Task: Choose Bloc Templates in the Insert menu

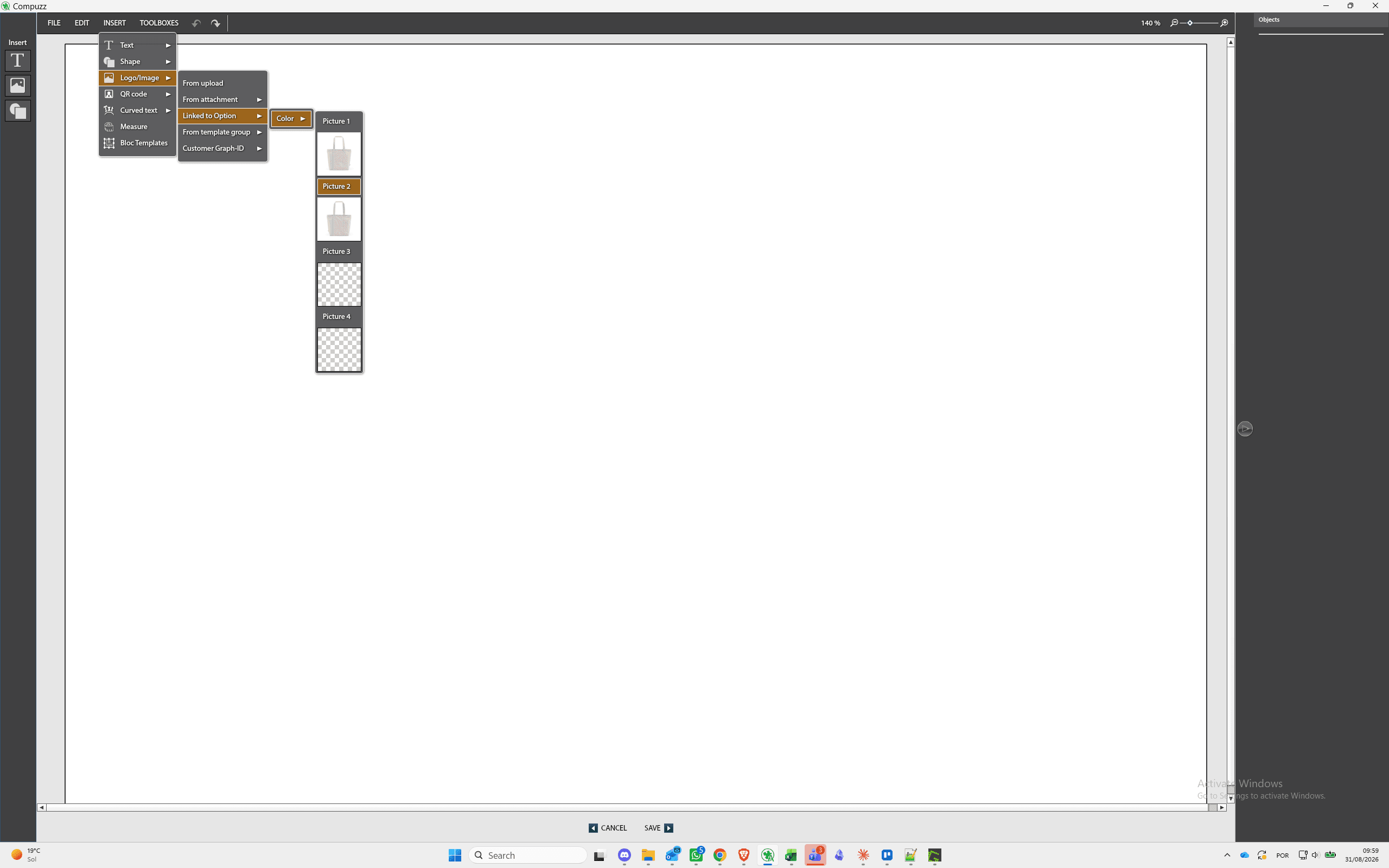Action: tap(137, 143)
